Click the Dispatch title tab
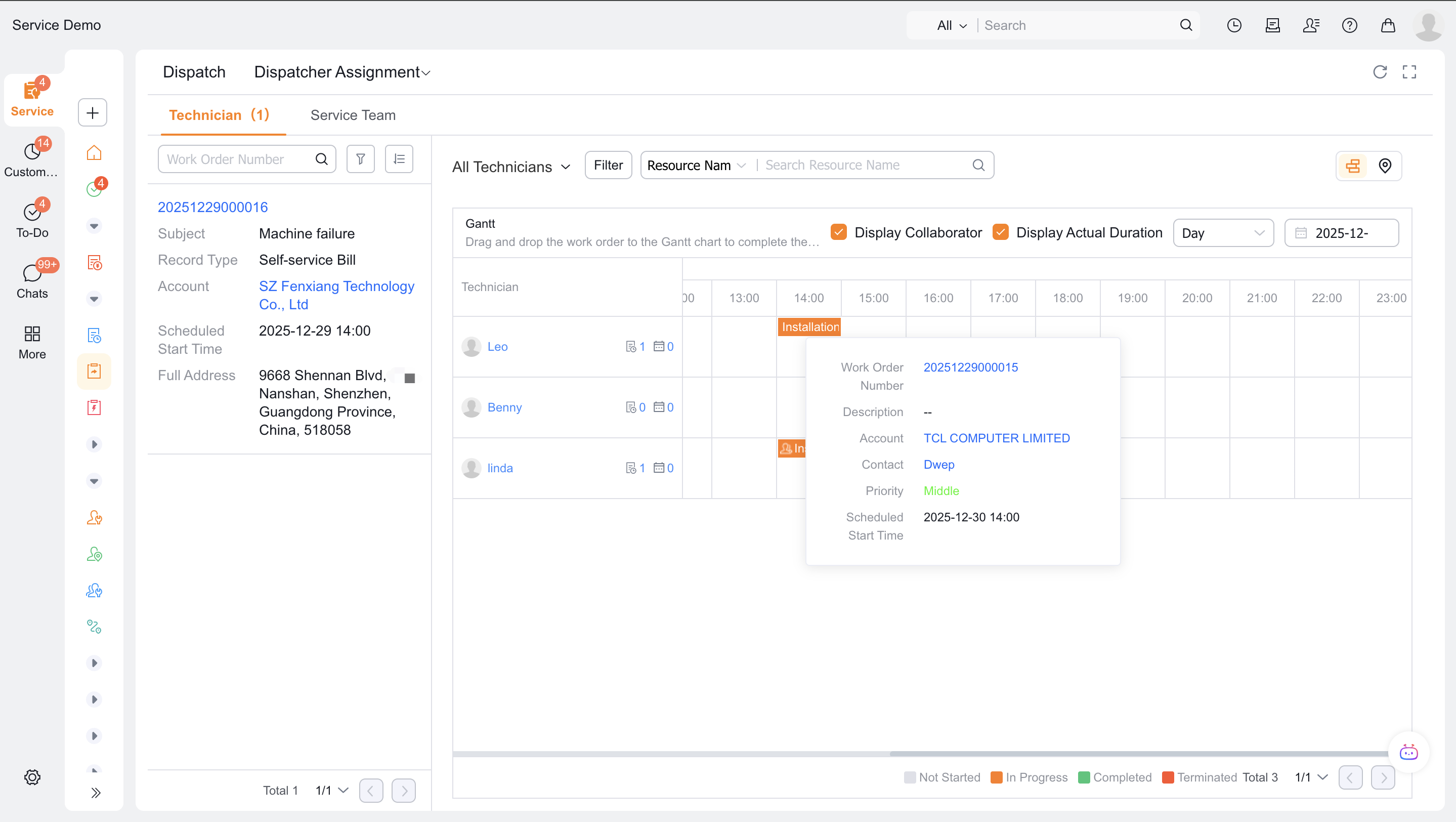Screen dimensions: 1456x822 (x=194, y=72)
